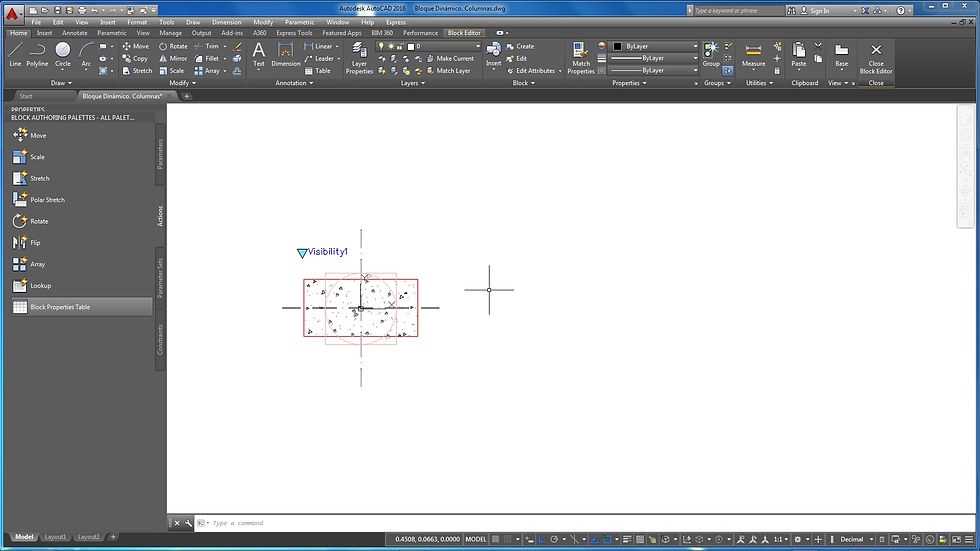
Task: Open the ByLayer color dropdown
Action: [x=695, y=46]
